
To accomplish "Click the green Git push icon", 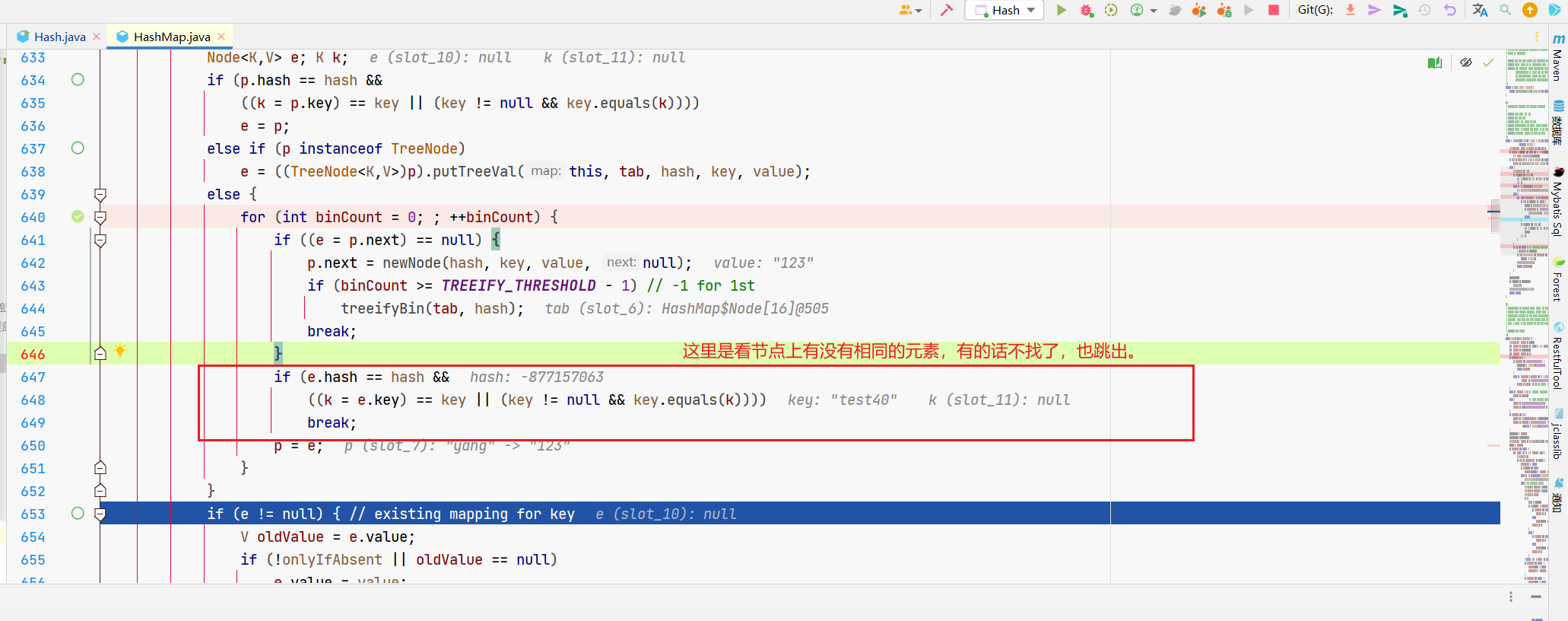I will 1400,10.
